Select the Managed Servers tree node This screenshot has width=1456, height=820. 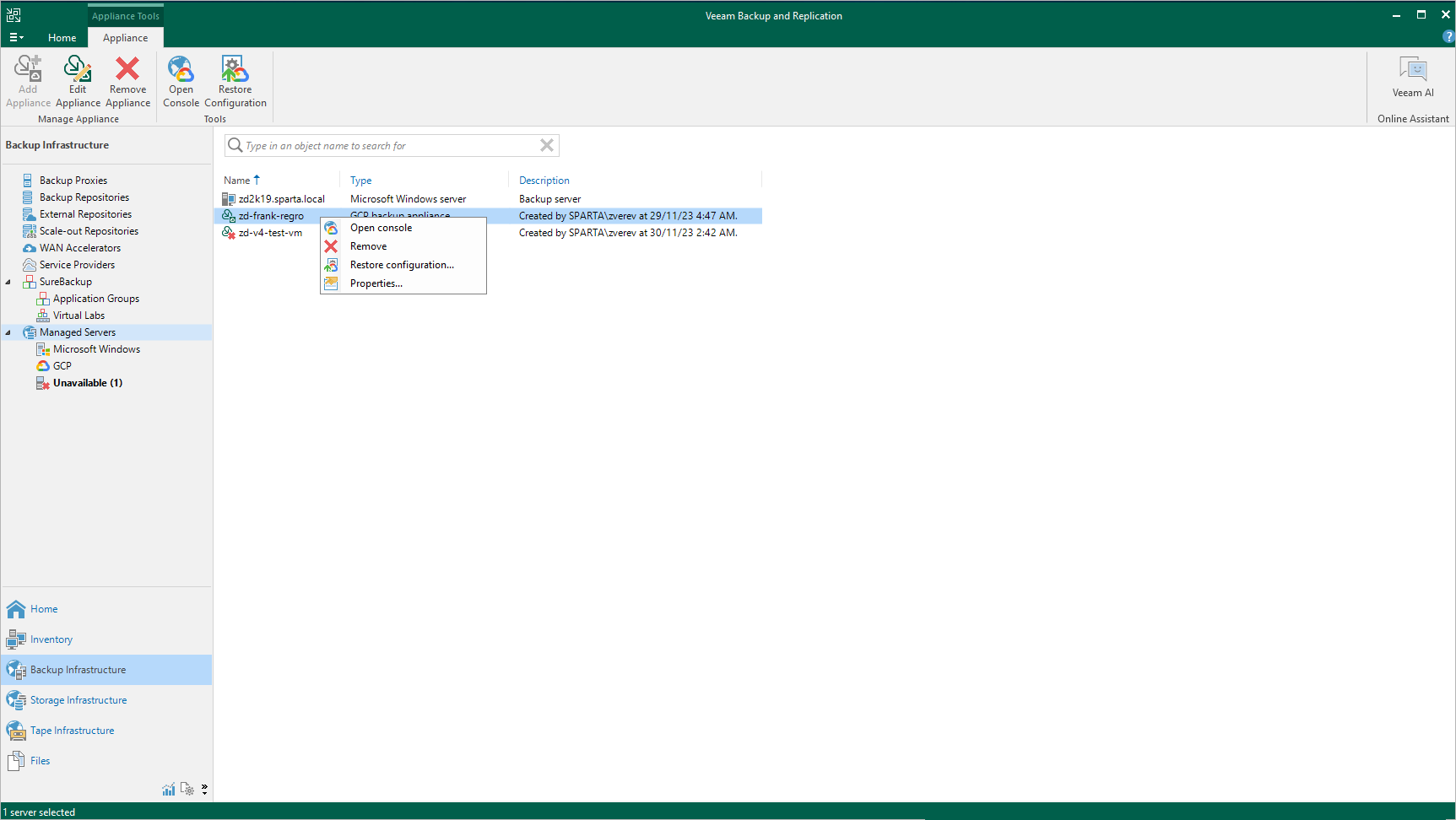coord(78,332)
